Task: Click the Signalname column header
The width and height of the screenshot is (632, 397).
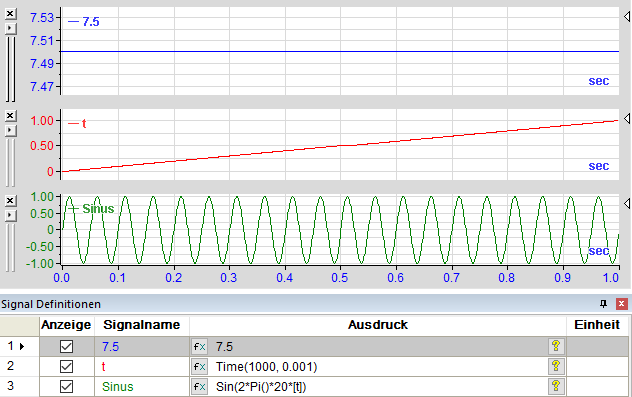Action: click(141, 325)
